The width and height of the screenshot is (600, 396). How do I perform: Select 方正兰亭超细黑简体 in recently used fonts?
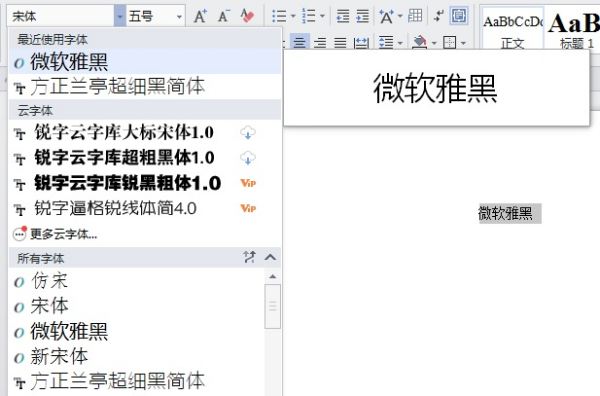coord(144,87)
